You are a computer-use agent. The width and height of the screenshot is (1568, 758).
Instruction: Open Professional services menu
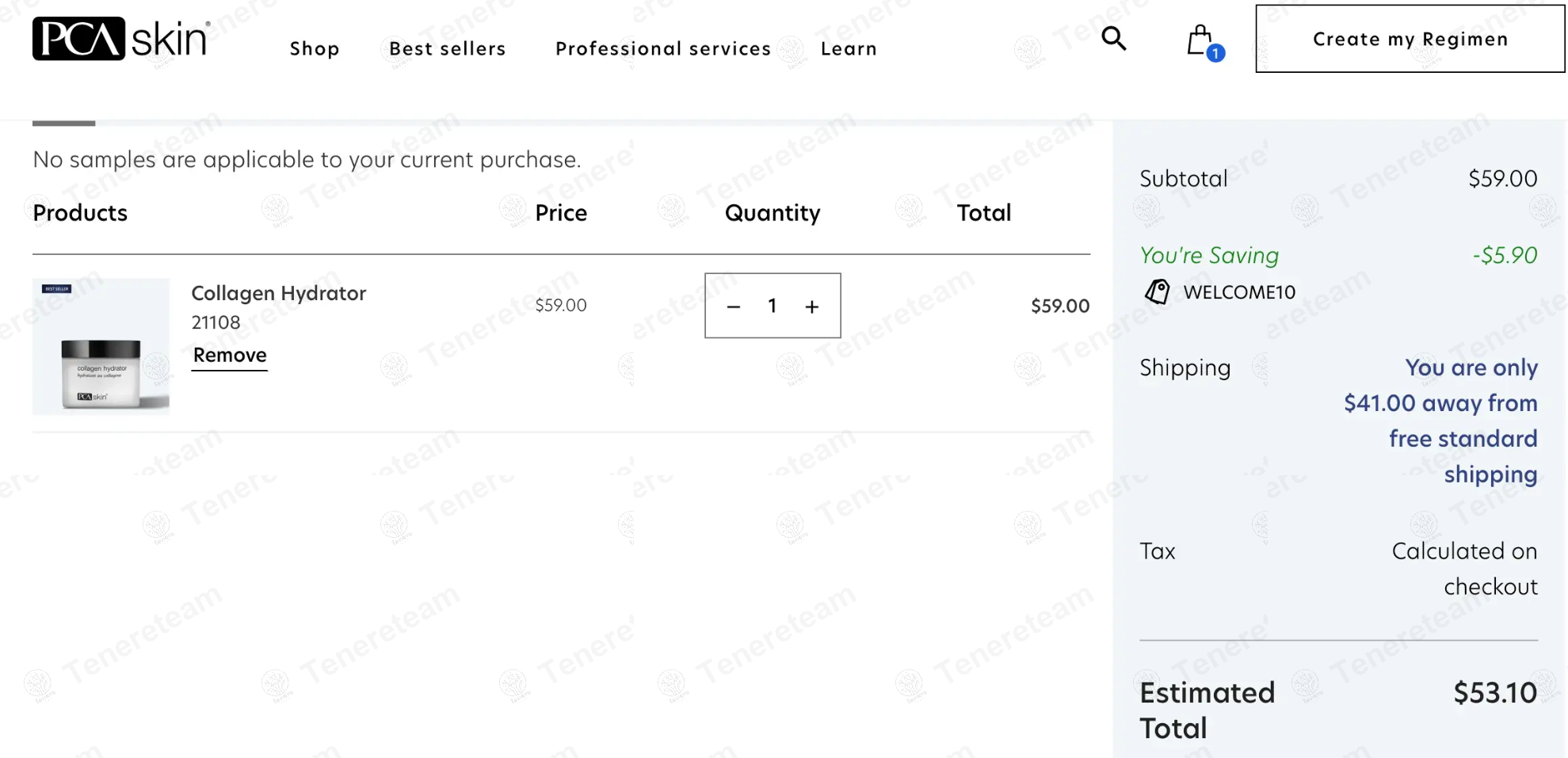coord(663,49)
